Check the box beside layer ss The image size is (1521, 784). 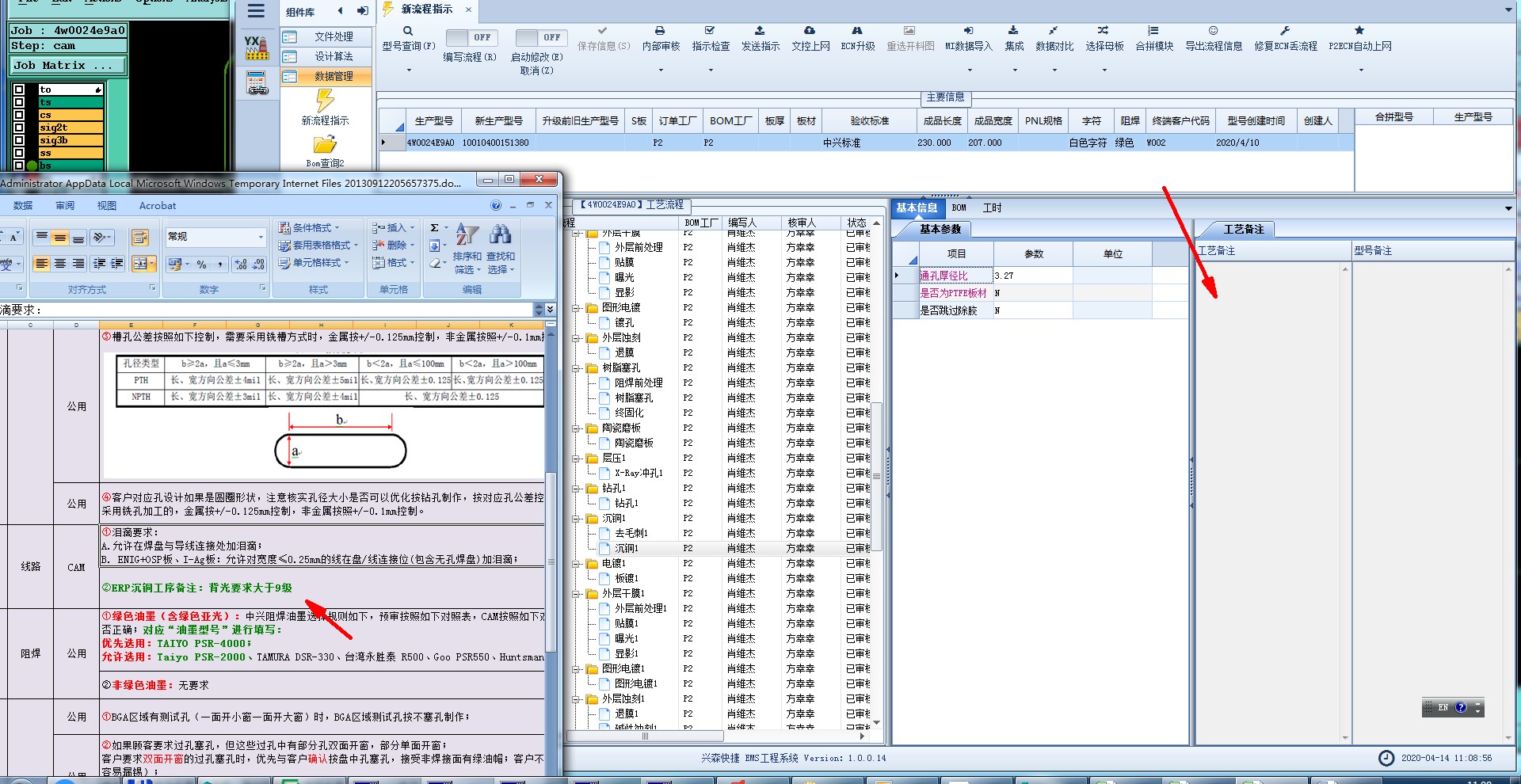coord(19,153)
